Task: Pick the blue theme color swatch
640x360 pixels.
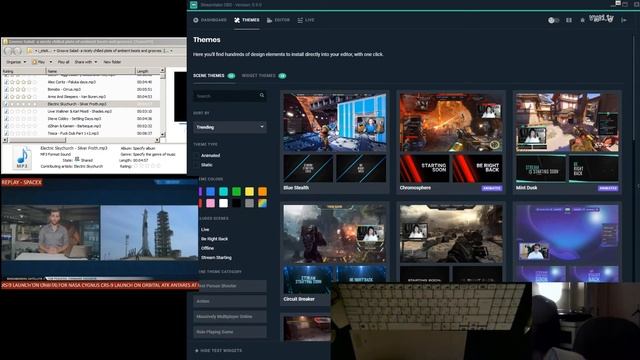Action: point(210,191)
